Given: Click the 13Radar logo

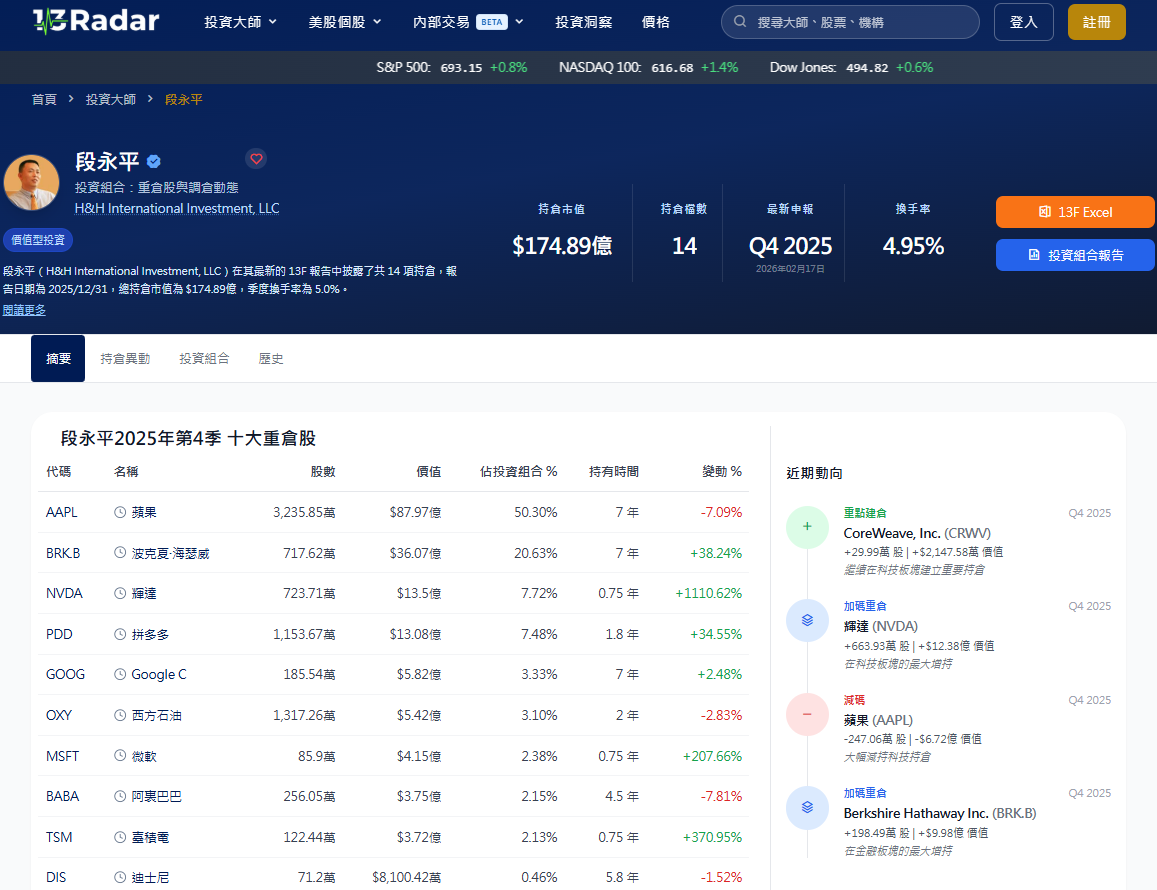Looking at the screenshot, I should pyautogui.click(x=96, y=21).
